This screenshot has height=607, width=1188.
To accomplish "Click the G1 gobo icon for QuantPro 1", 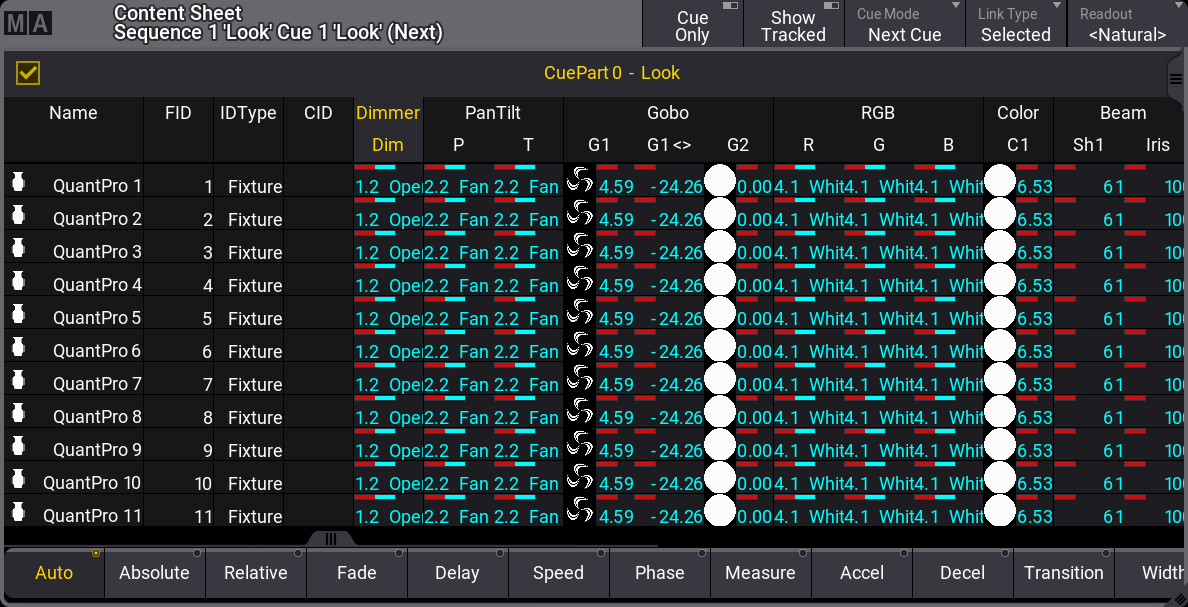I will [x=580, y=180].
